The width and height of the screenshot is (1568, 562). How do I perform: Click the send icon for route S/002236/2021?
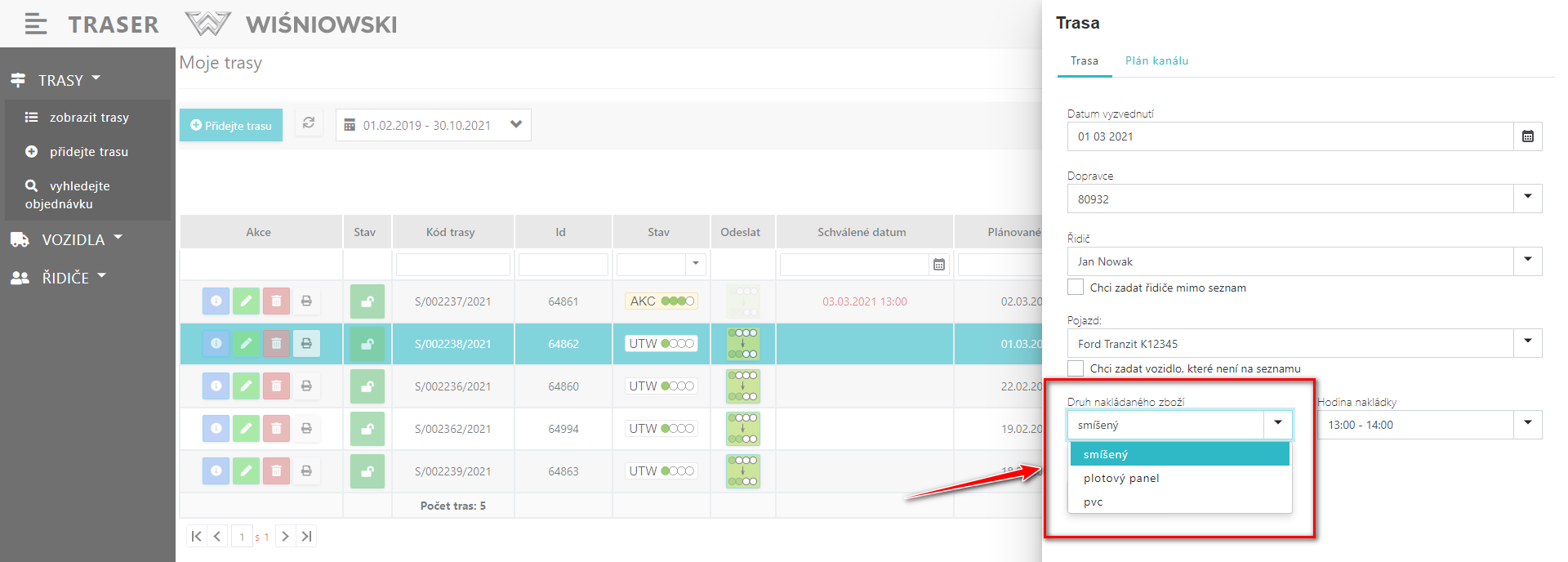pos(742,386)
